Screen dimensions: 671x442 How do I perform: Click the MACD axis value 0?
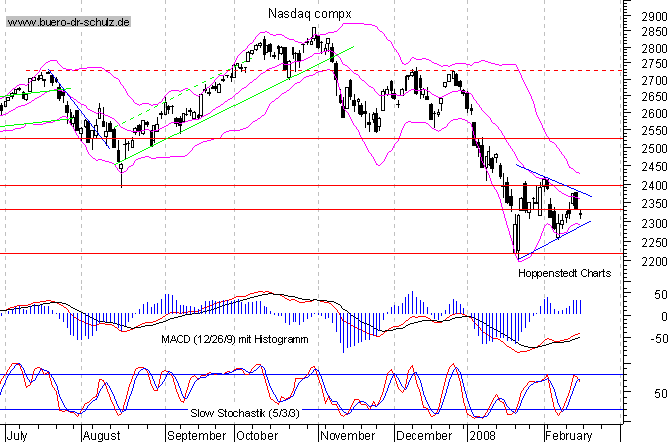tap(664, 317)
